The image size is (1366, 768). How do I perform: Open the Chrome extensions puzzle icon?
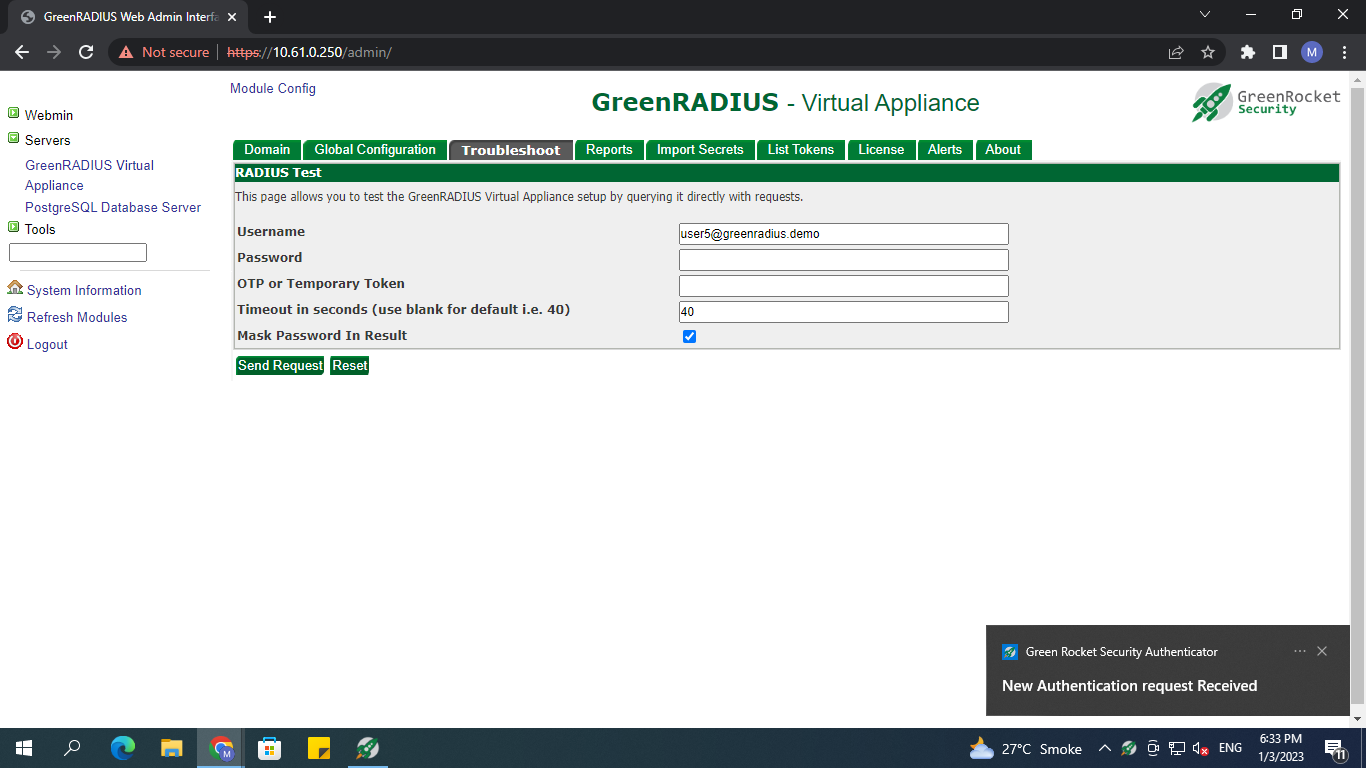[x=1248, y=52]
